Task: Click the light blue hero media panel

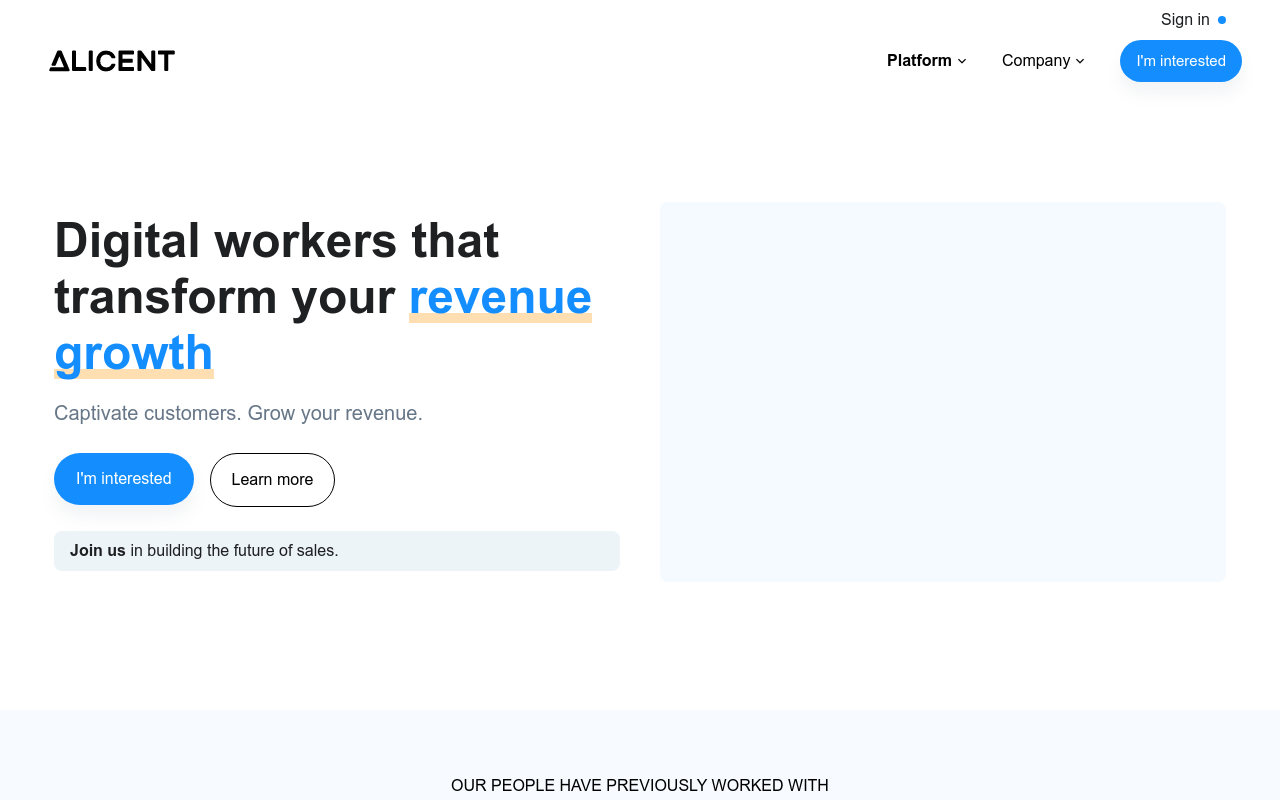Action: pyautogui.click(x=943, y=392)
